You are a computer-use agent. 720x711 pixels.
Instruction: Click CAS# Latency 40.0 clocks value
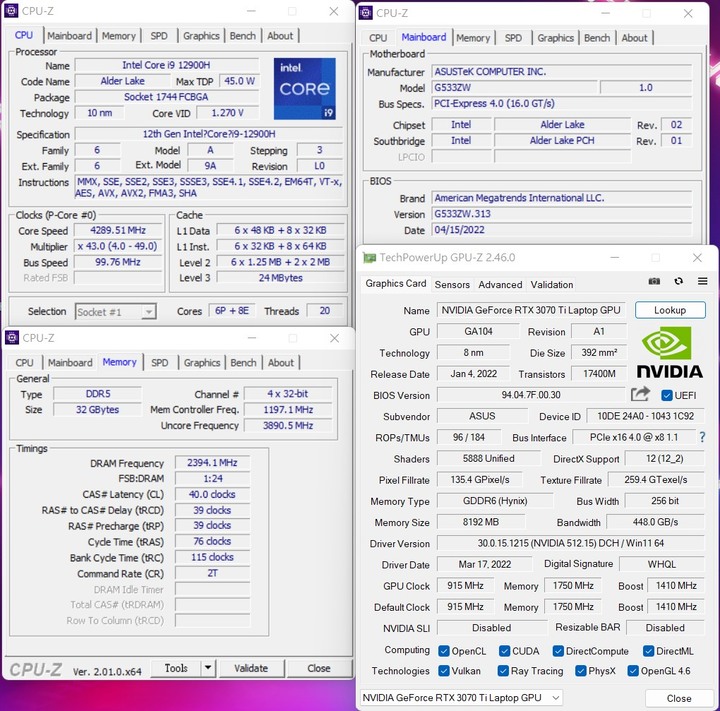212,494
